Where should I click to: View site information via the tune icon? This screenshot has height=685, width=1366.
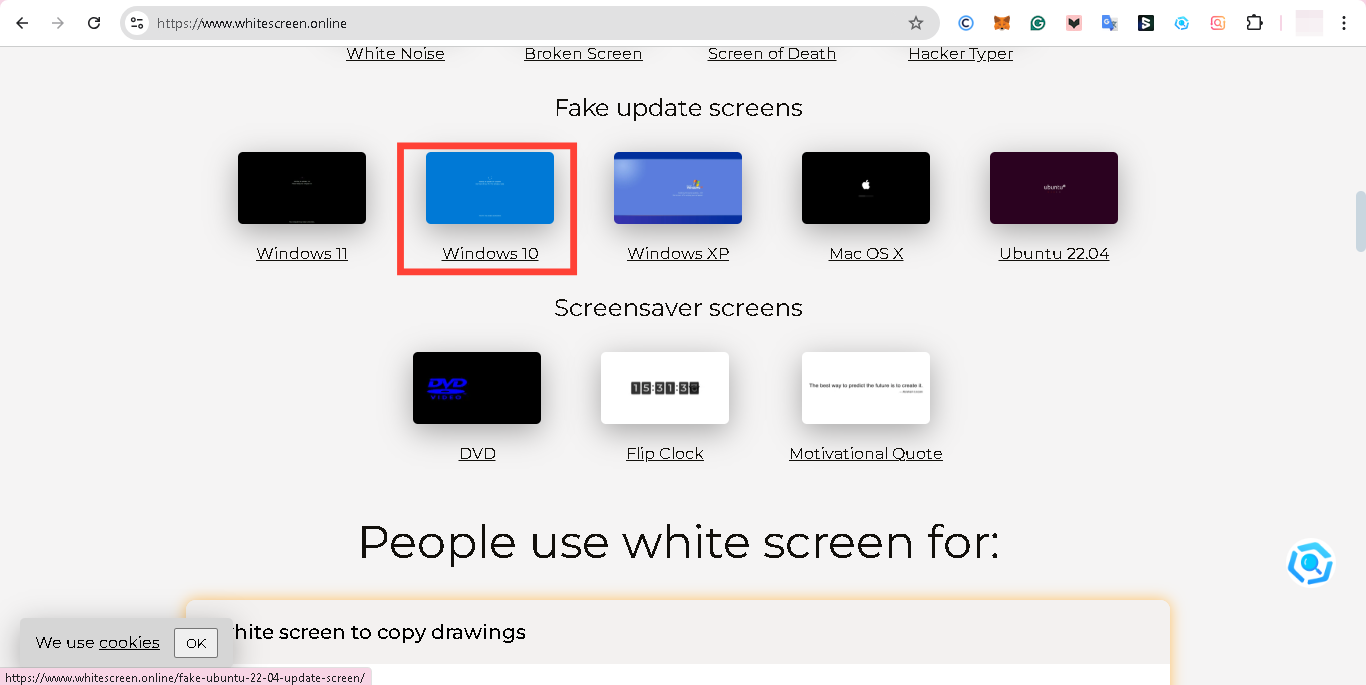point(136,22)
